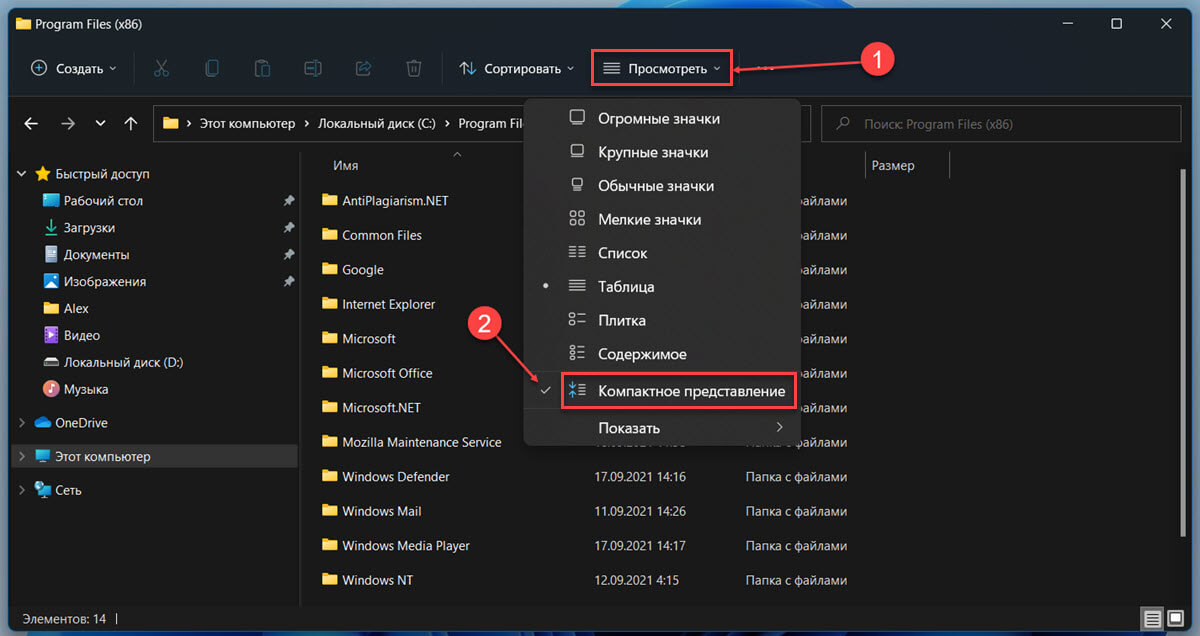The width and height of the screenshot is (1200, 636).
Task: Click the Paste clipboard icon
Action: [262, 68]
